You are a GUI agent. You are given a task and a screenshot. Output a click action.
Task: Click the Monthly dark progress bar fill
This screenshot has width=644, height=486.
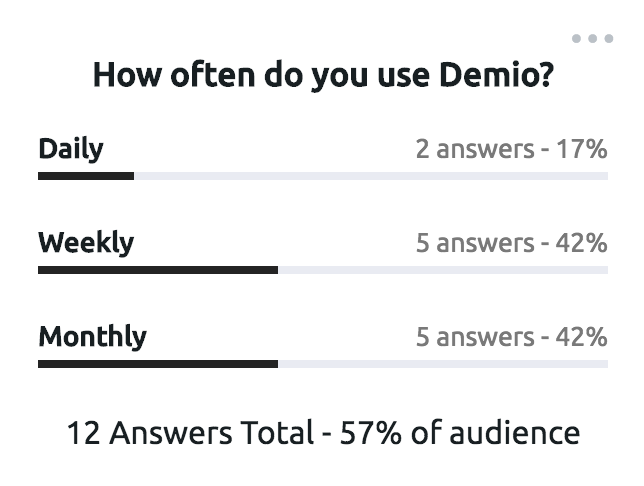[158, 364]
